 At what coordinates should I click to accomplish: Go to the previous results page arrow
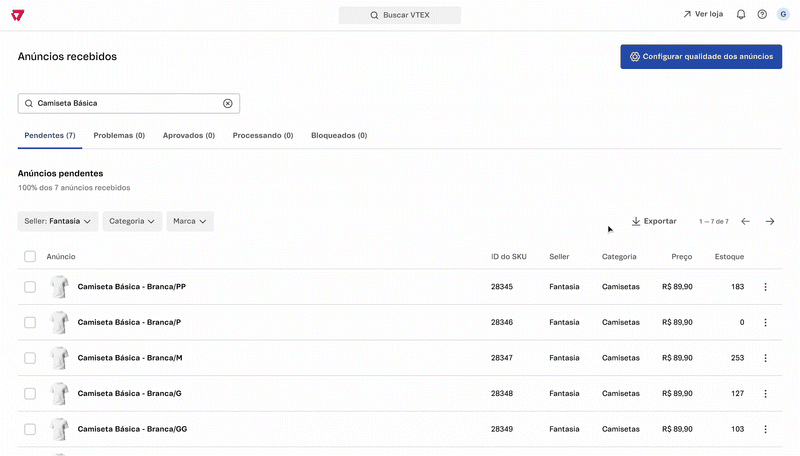tap(745, 221)
